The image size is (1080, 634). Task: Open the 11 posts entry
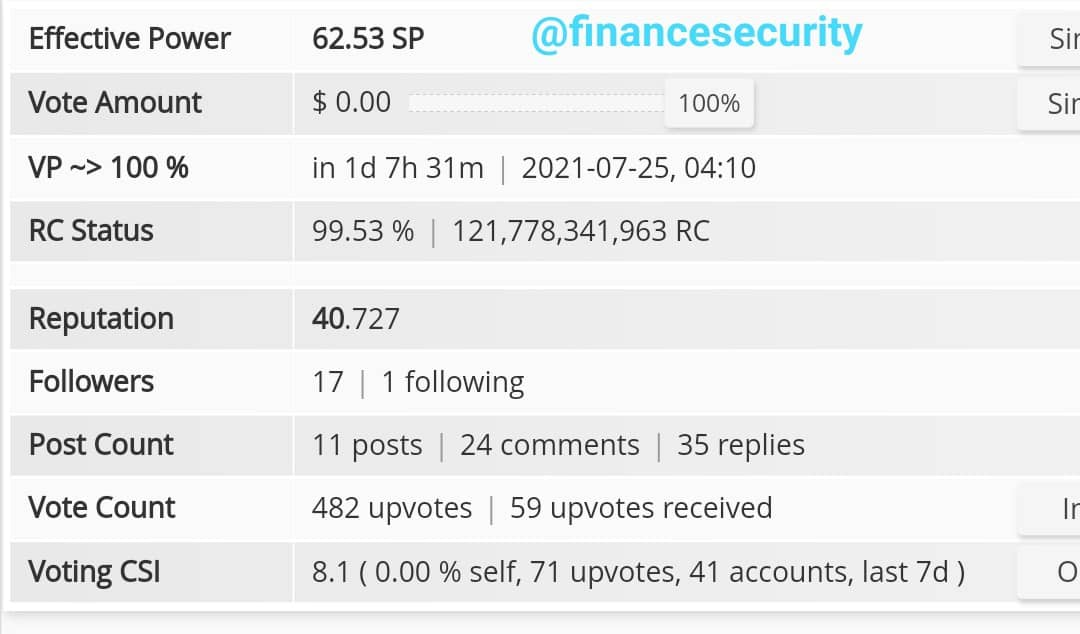click(x=367, y=446)
